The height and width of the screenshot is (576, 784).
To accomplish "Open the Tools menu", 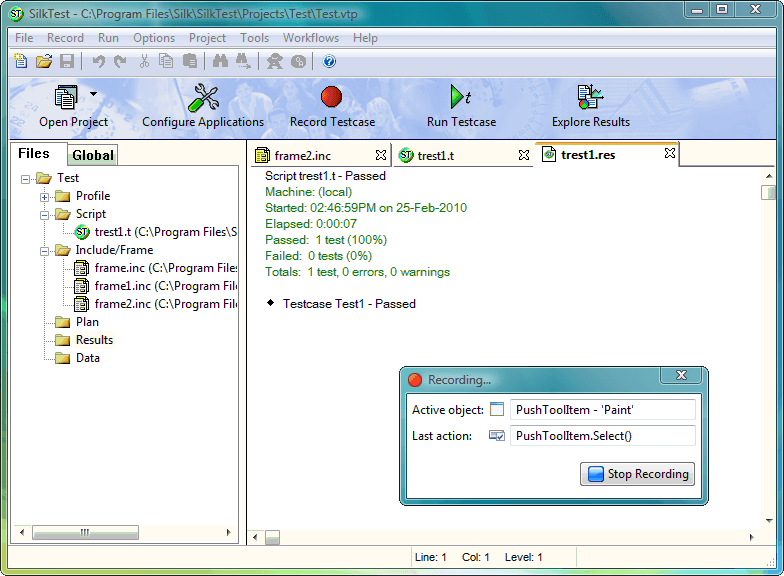I will point(254,38).
